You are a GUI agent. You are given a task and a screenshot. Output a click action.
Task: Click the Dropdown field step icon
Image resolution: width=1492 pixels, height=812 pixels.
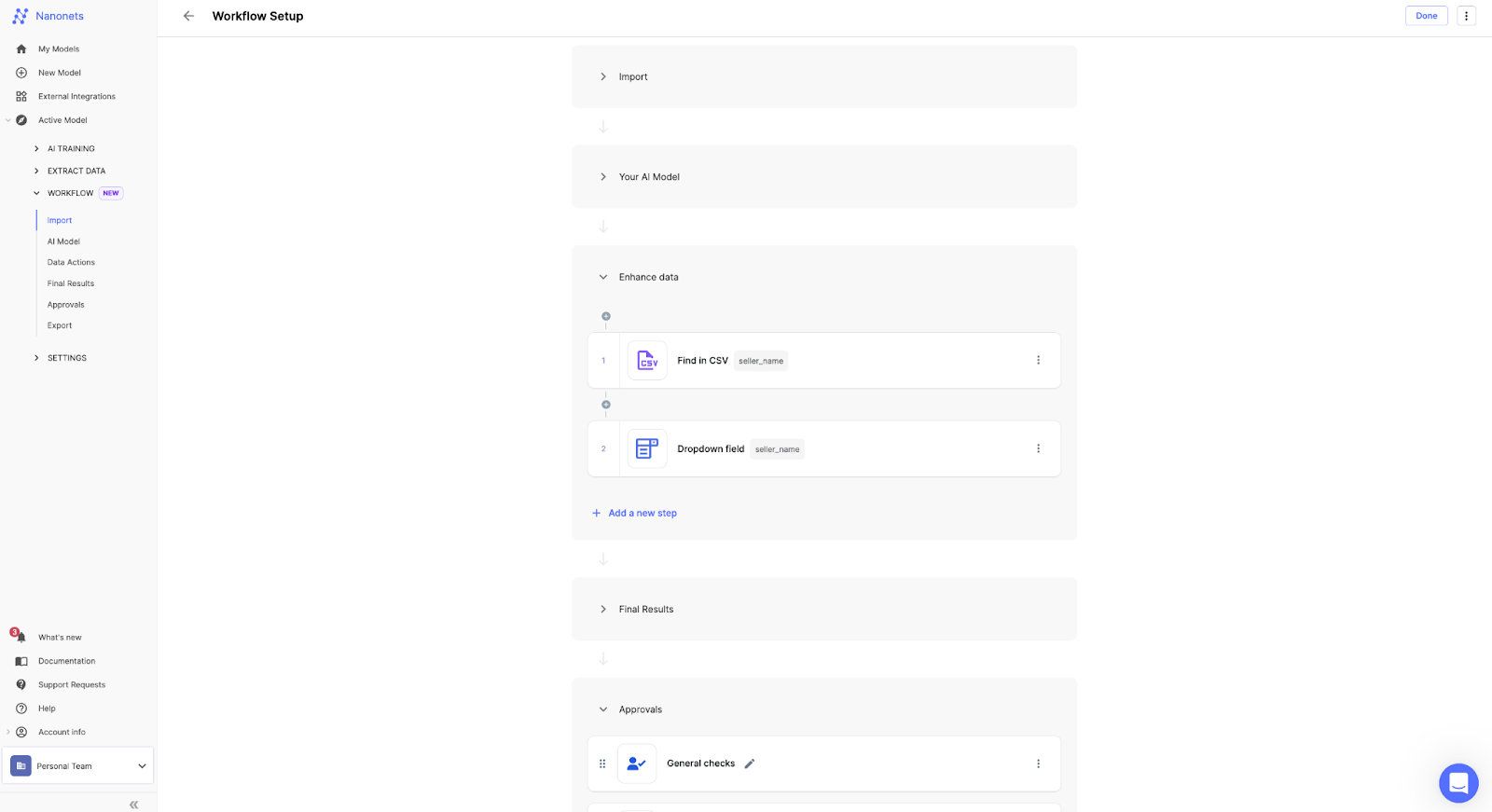click(x=647, y=449)
